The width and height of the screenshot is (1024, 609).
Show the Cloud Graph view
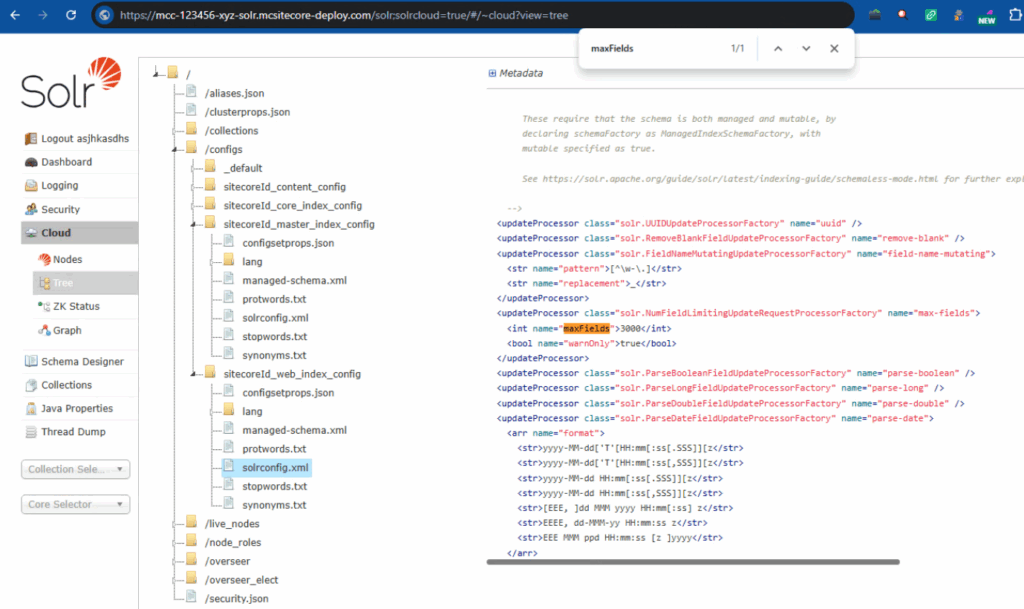(67, 331)
